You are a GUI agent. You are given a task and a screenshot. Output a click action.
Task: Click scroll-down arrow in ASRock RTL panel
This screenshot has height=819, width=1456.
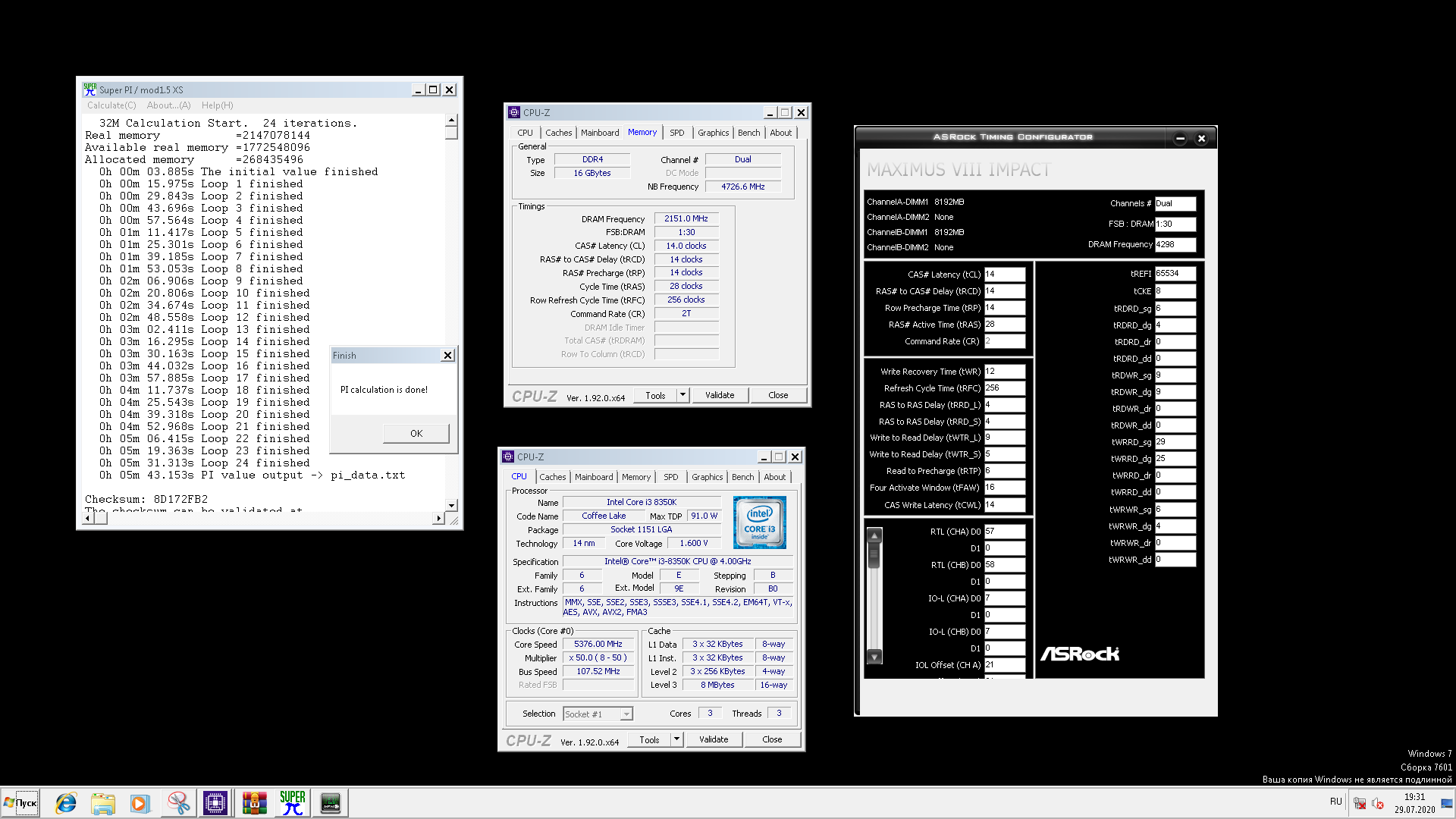874,657
